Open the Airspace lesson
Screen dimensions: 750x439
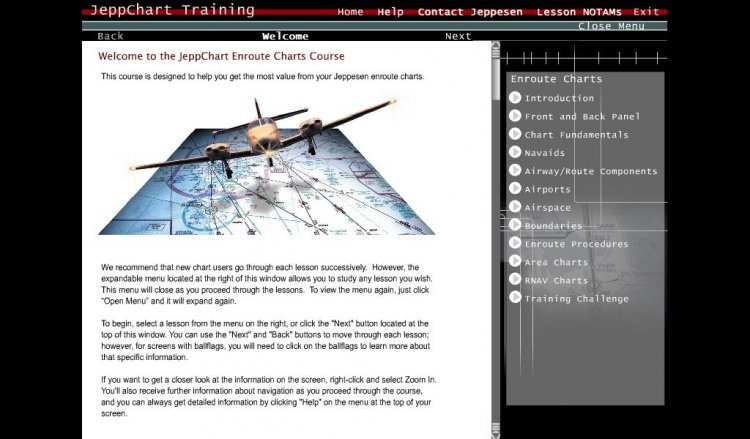click(548, 208)
